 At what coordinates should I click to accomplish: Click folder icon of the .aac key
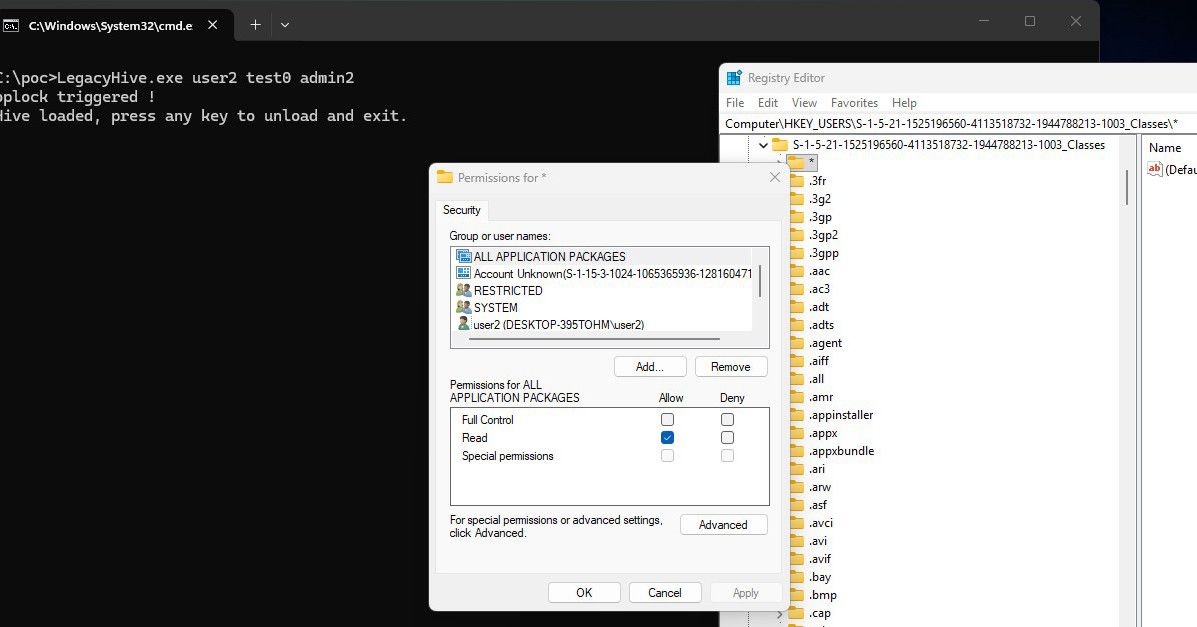(x=797, y=271)
